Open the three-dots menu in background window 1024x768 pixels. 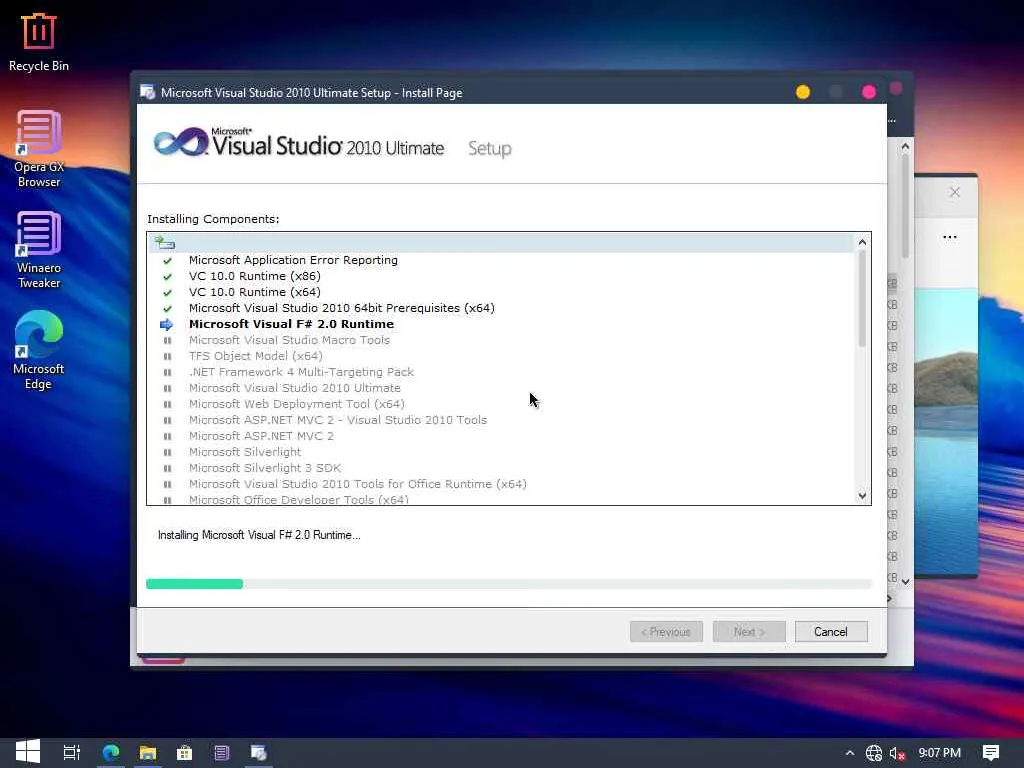click(x=950, y=237)
